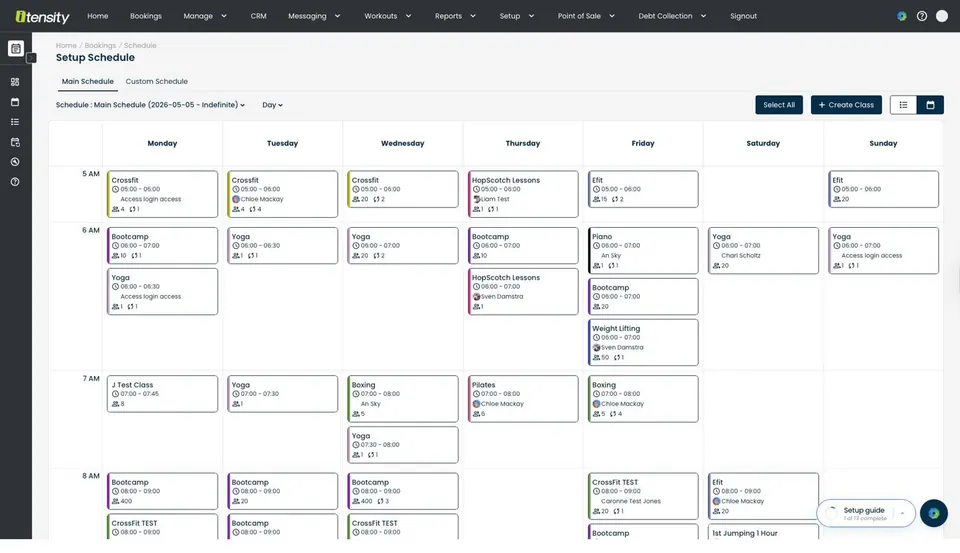Click the itensity logo
Image resolution: width=960 pixels, height=553 pixels.
42,17
